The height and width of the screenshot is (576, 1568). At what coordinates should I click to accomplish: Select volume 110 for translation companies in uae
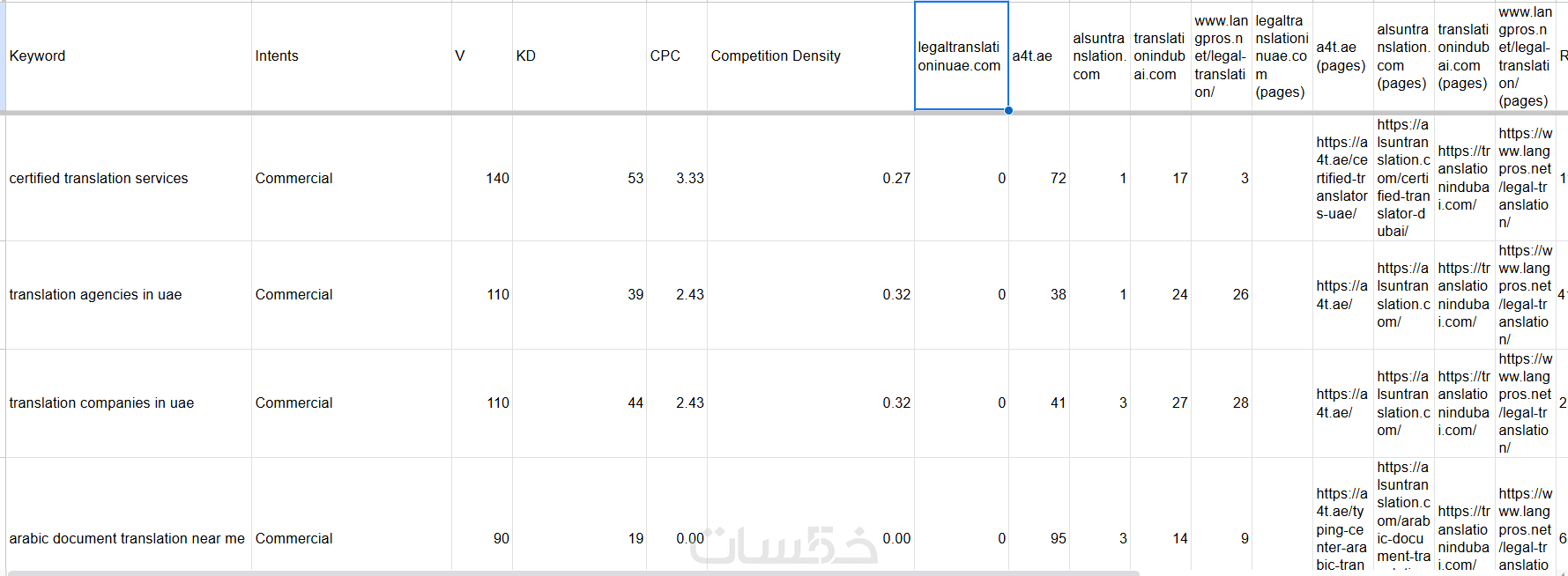point(481,403)
